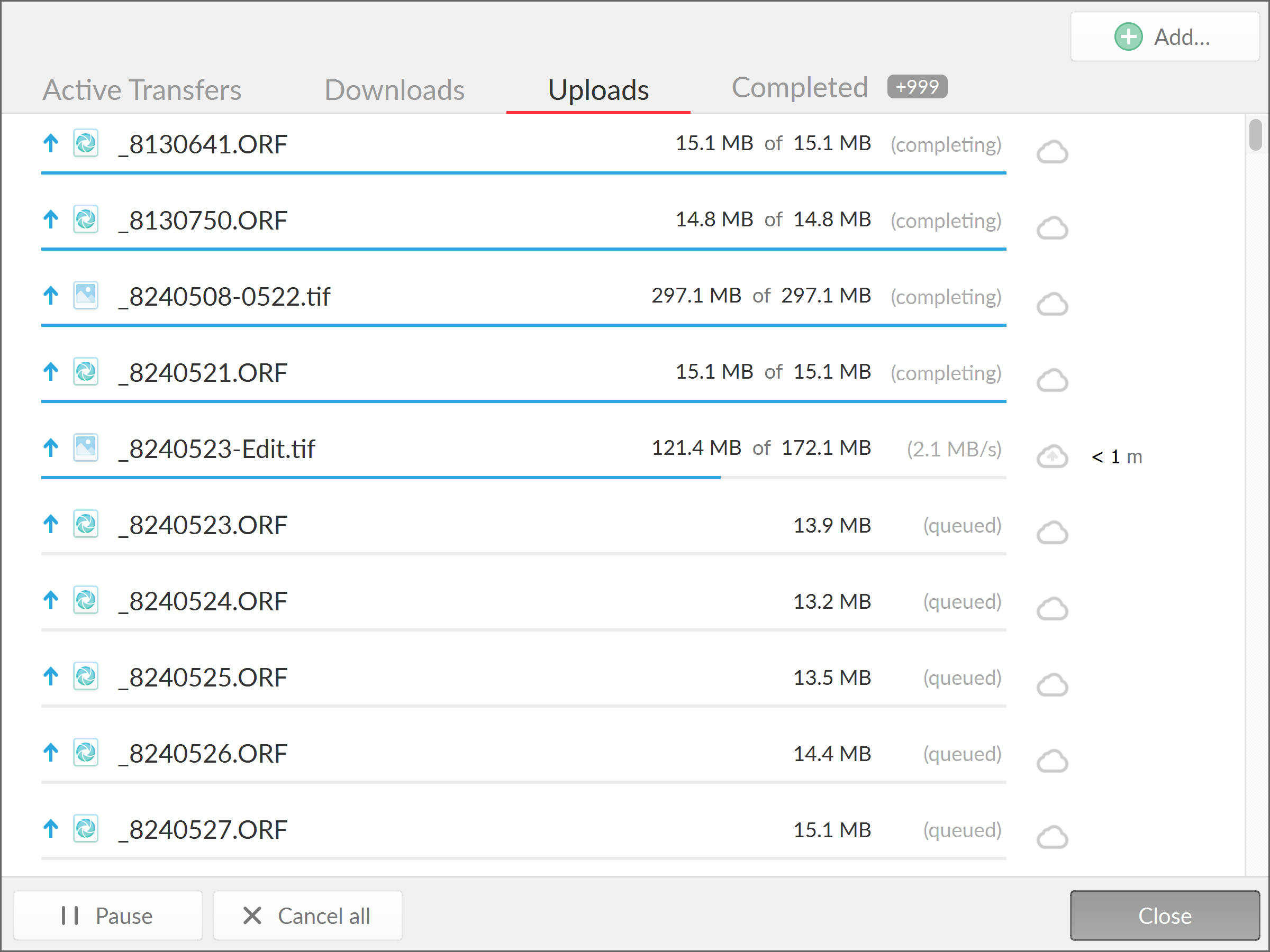Click the +999 badge next to Completed
Screen dimensions: 1270x952
(x=917, y=87)
